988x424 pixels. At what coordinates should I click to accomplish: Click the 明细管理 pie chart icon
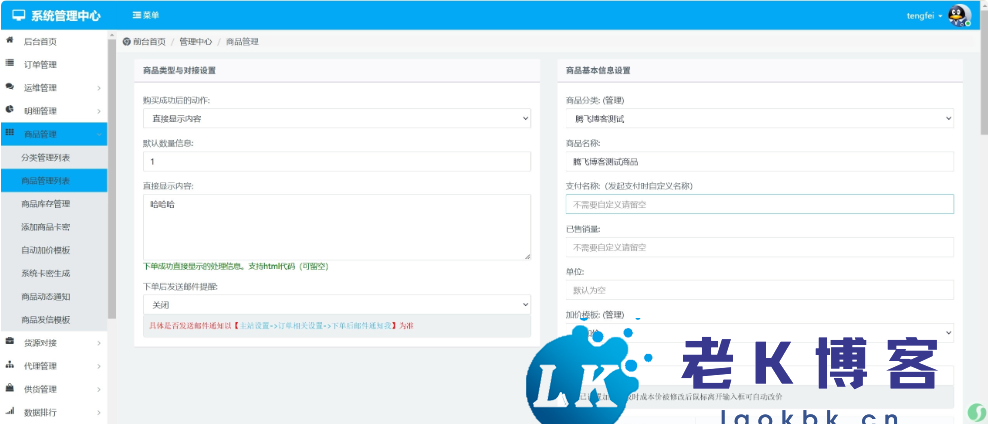10,110
